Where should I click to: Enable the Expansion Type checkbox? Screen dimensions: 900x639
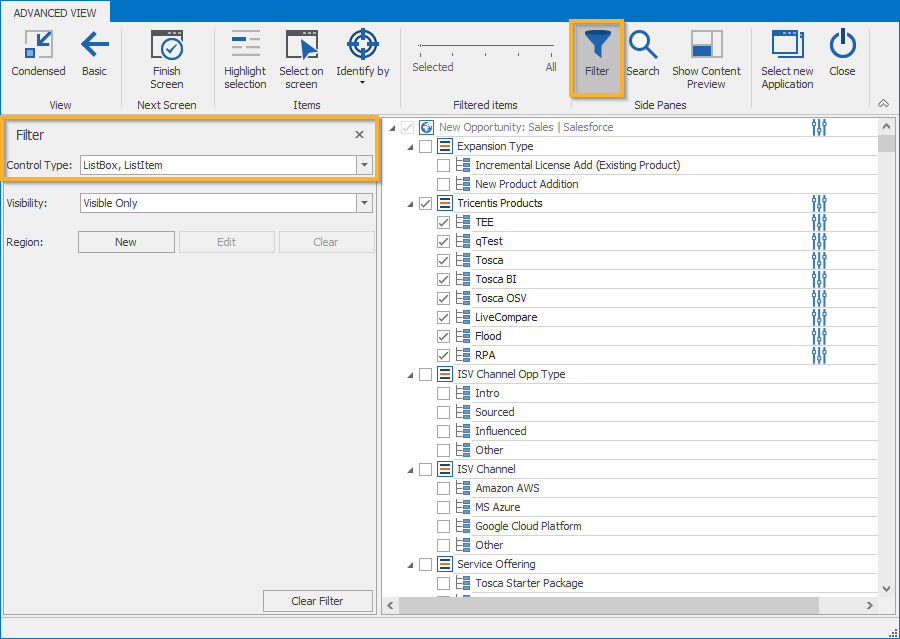click(425, 146)
